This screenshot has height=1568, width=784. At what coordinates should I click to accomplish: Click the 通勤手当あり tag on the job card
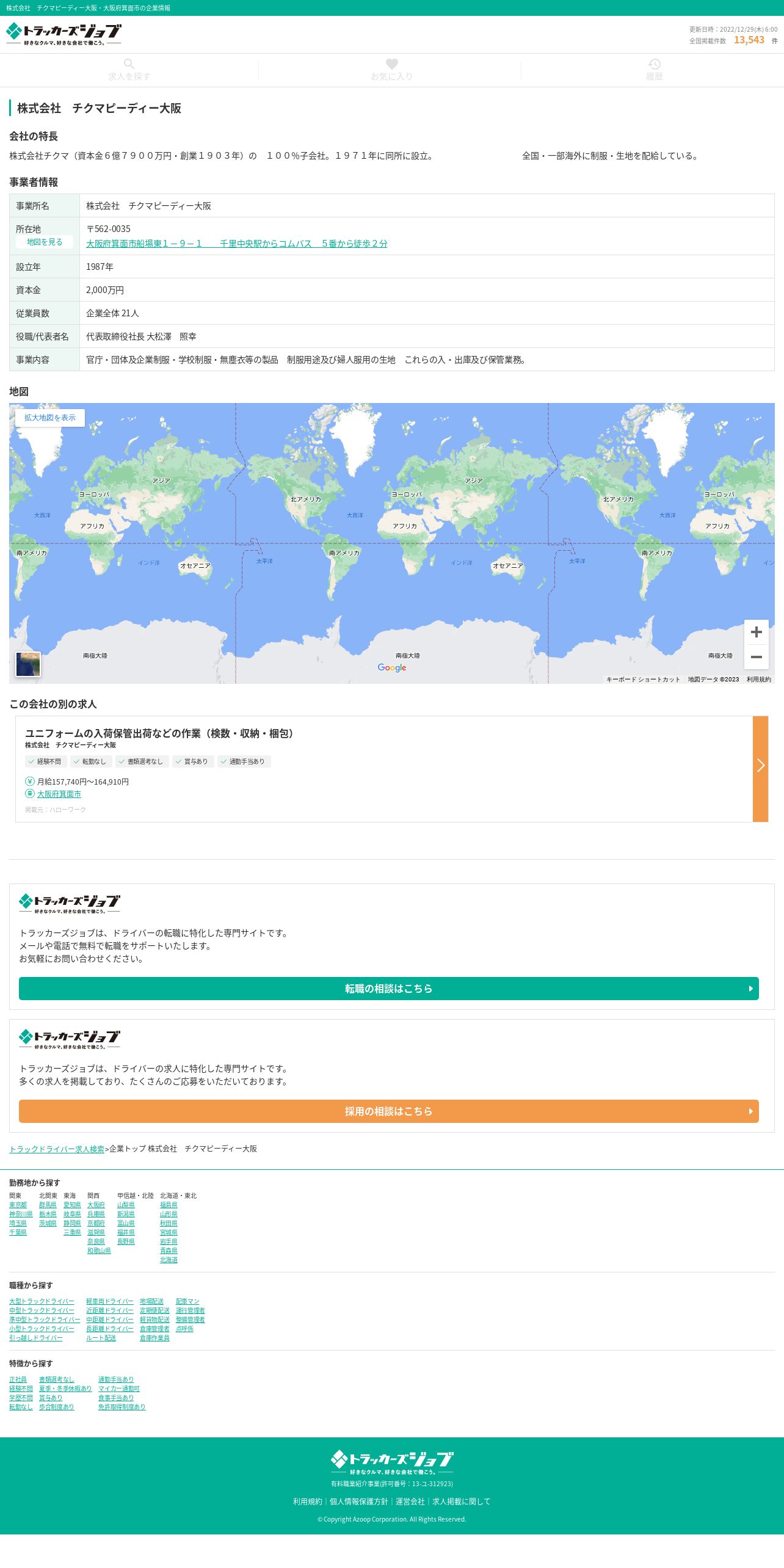[x=244, y=761]
